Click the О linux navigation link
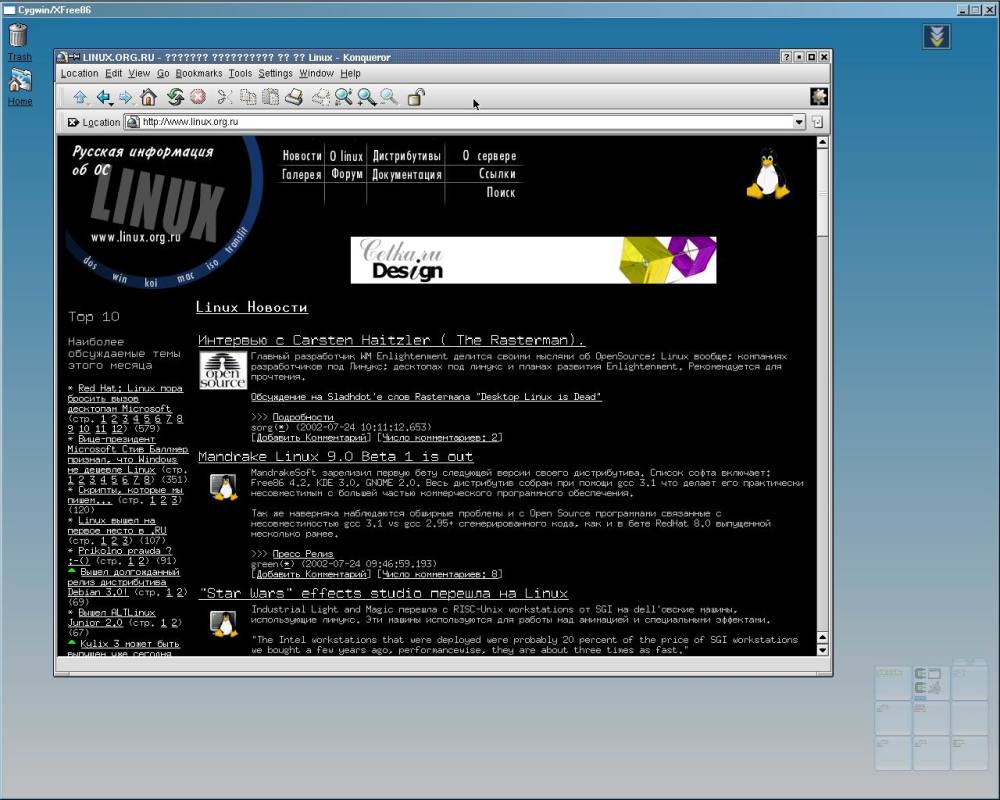The height and width of the screenshot is (800, 1000). click(346, 156)
